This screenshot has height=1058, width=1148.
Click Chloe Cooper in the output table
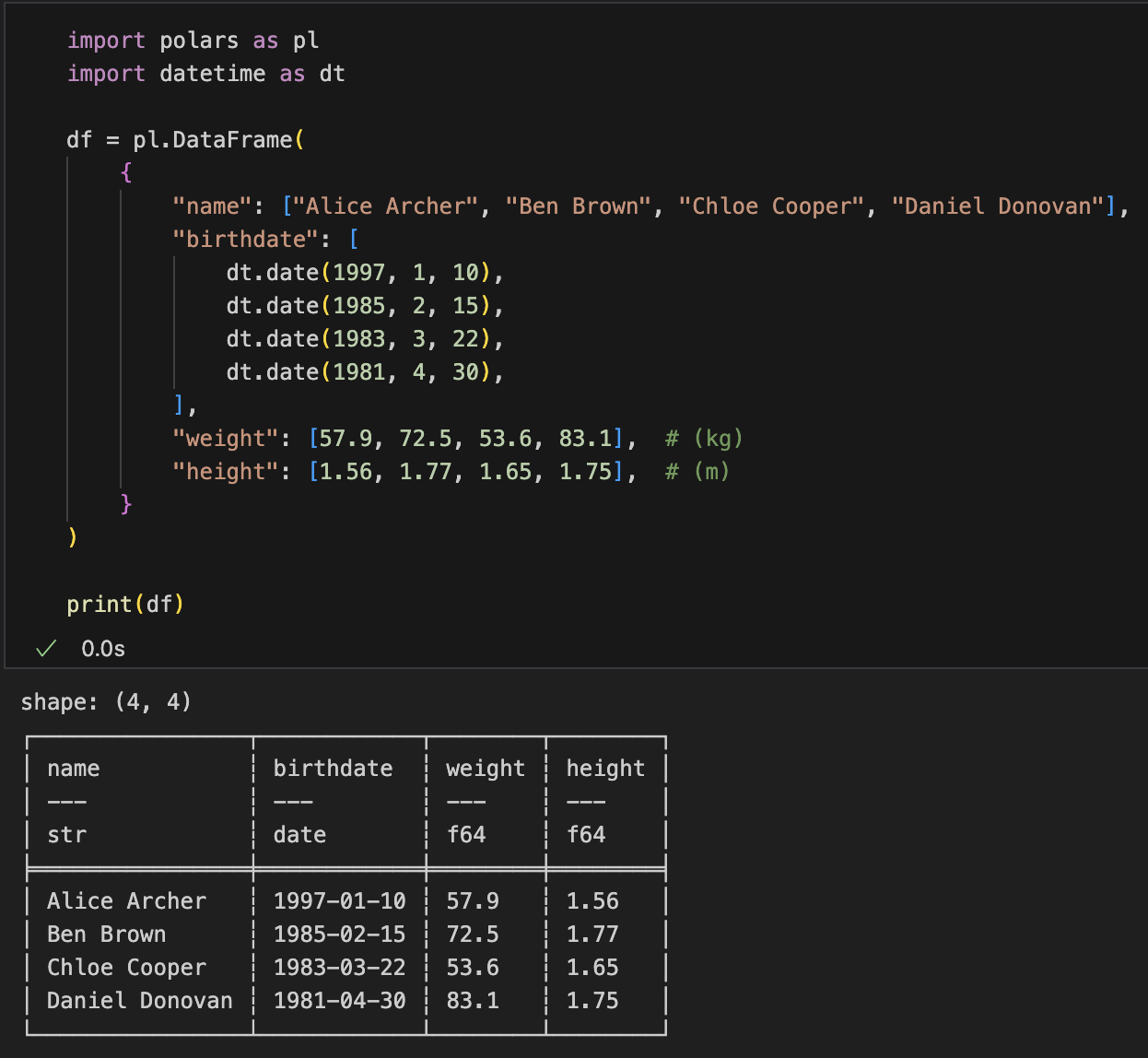pyautogui.click(x=126, y=968)
